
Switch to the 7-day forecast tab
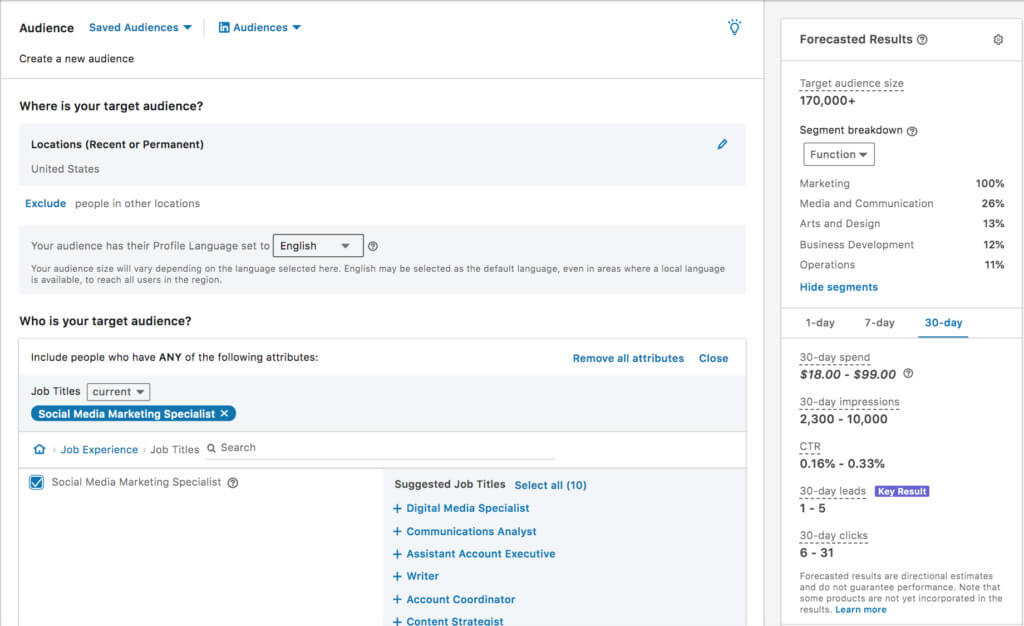881,322
